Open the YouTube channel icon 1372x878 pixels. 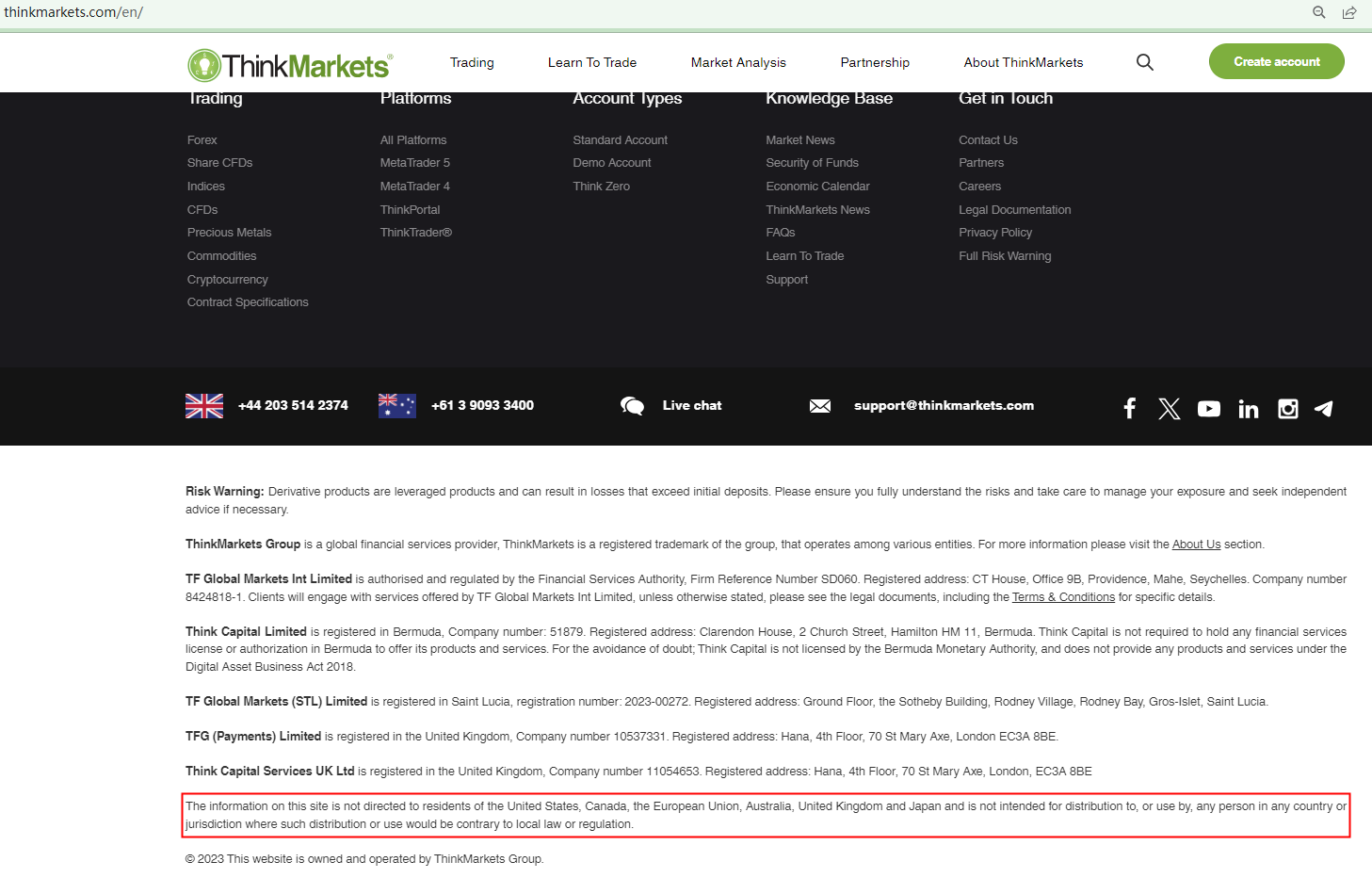point(1208,408)
